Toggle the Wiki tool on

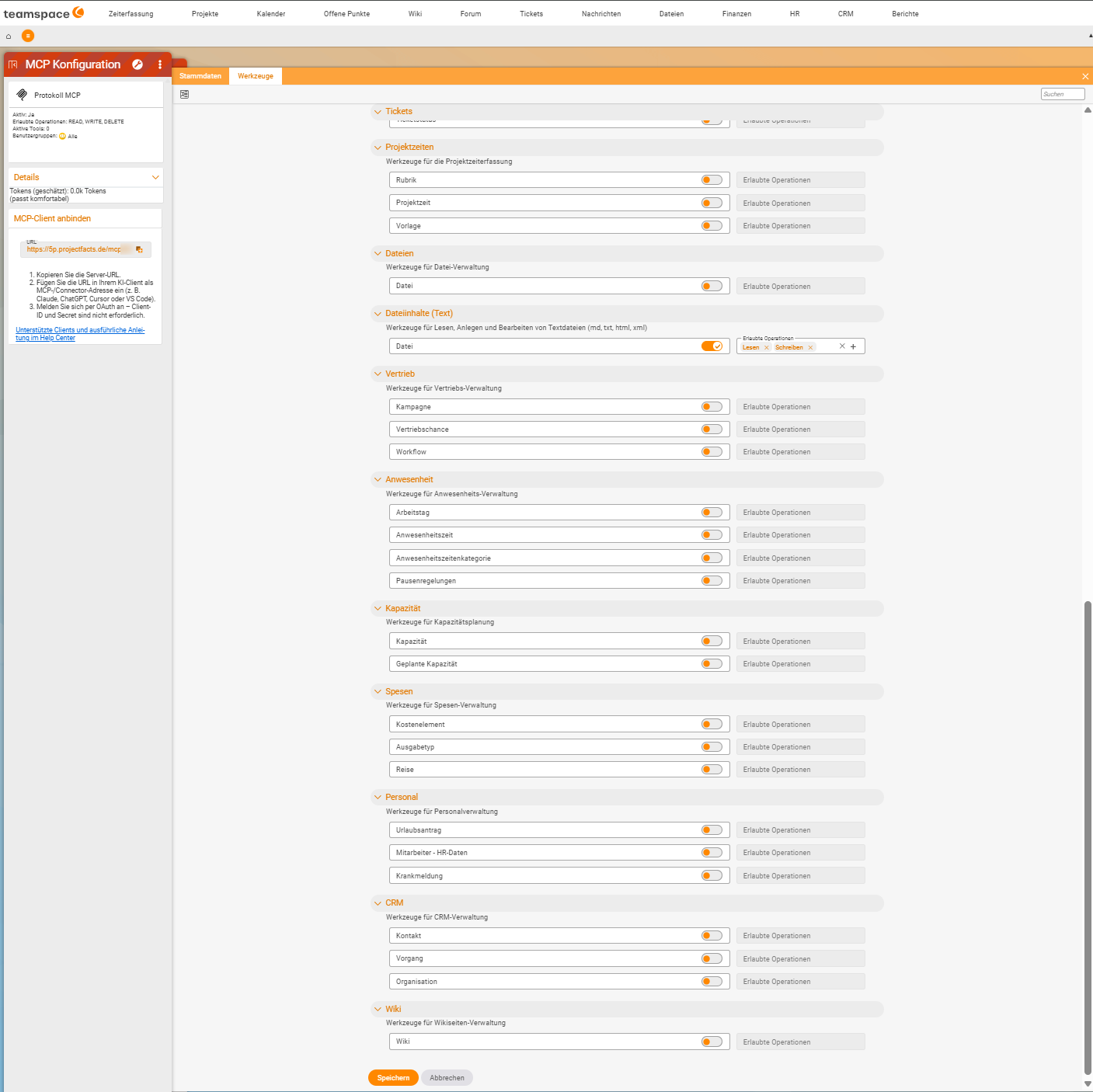point(712,1042)
